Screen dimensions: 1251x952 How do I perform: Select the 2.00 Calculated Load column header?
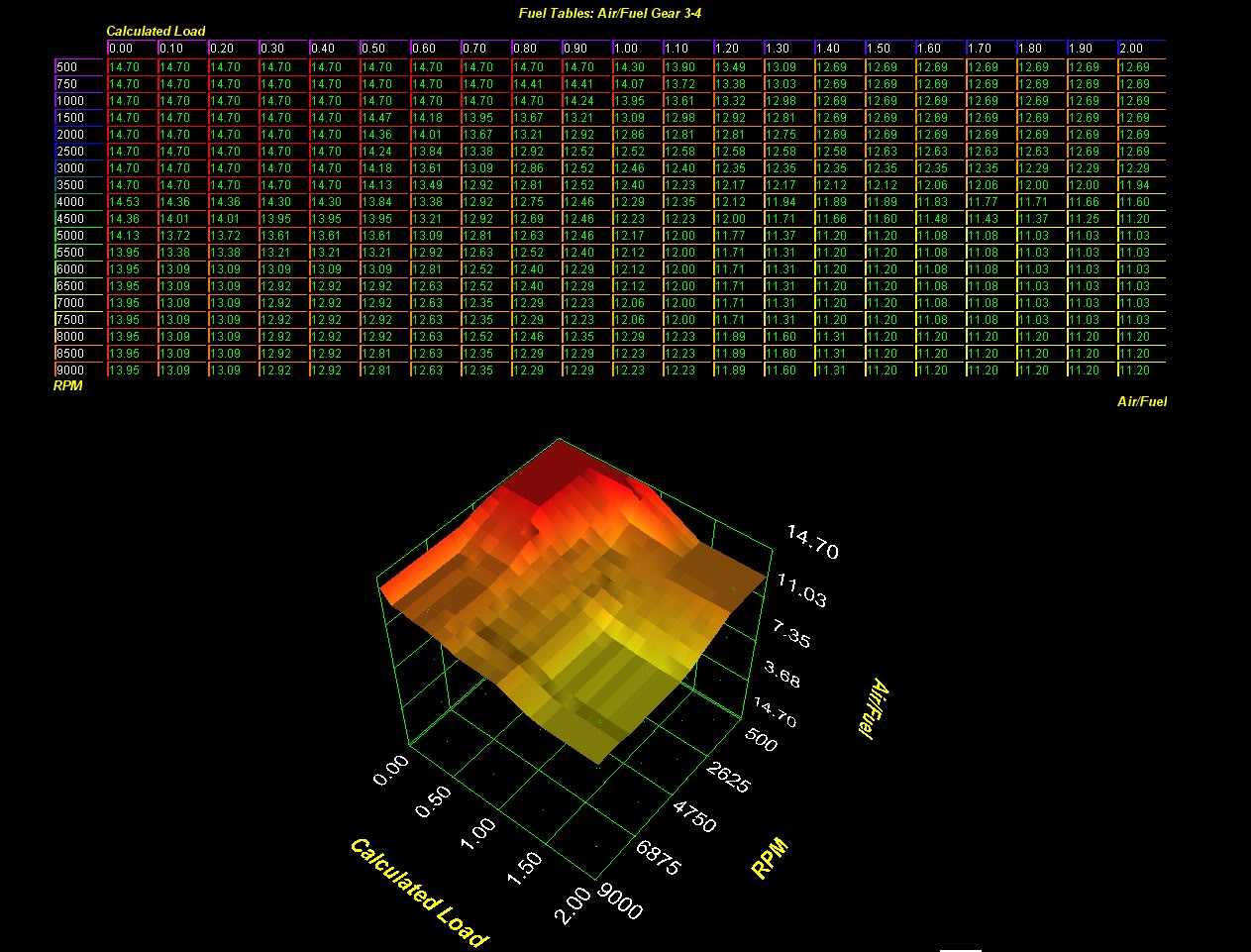[1142, 48]
